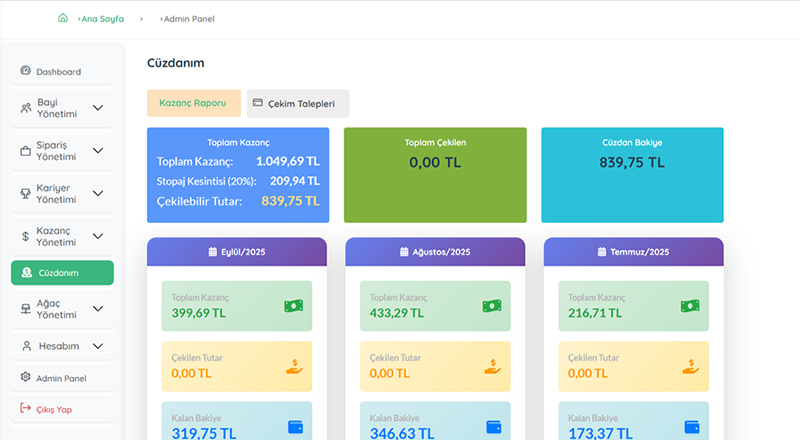The height and width of the screenshot is (440, 800).
Task: Click the Dashboard gauge icon
Action: (x=26, y=71)
